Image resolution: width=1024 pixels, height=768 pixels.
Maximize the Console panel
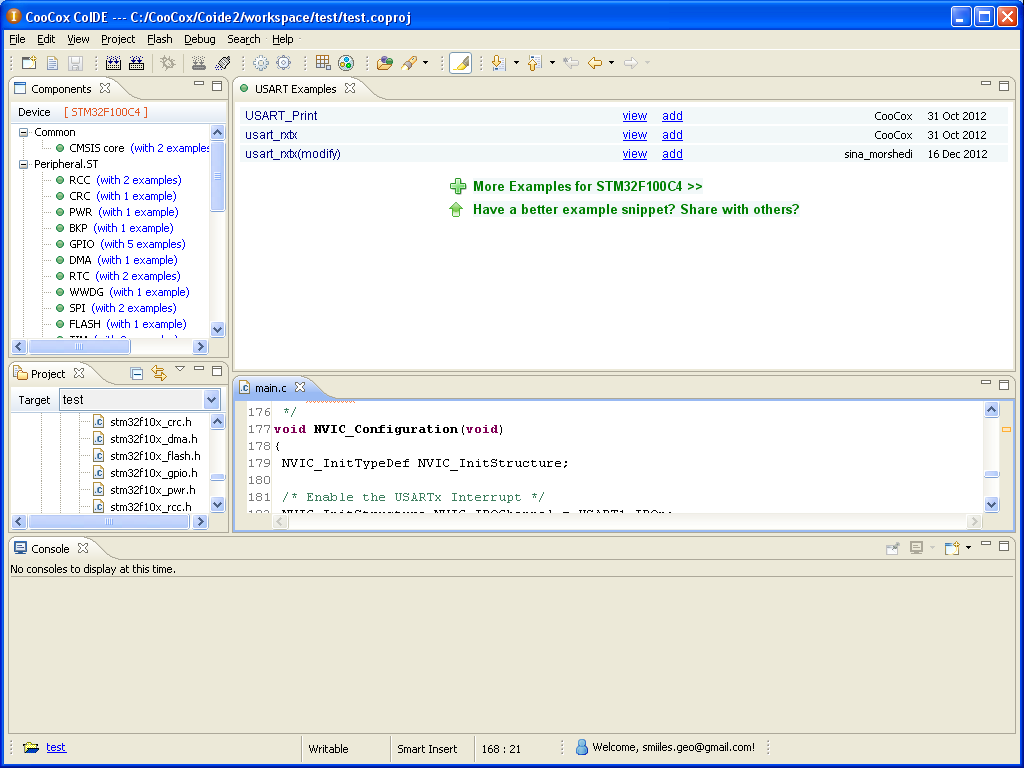coord(1004,546)
